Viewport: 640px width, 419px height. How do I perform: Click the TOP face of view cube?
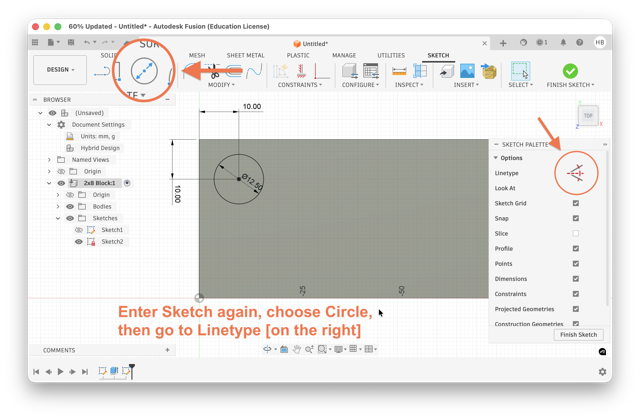(588, 115)
